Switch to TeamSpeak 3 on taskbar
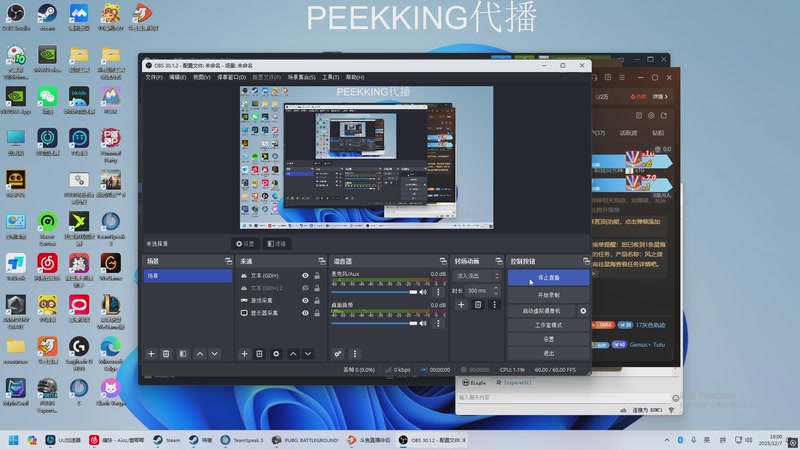 [x=242, y=440]
